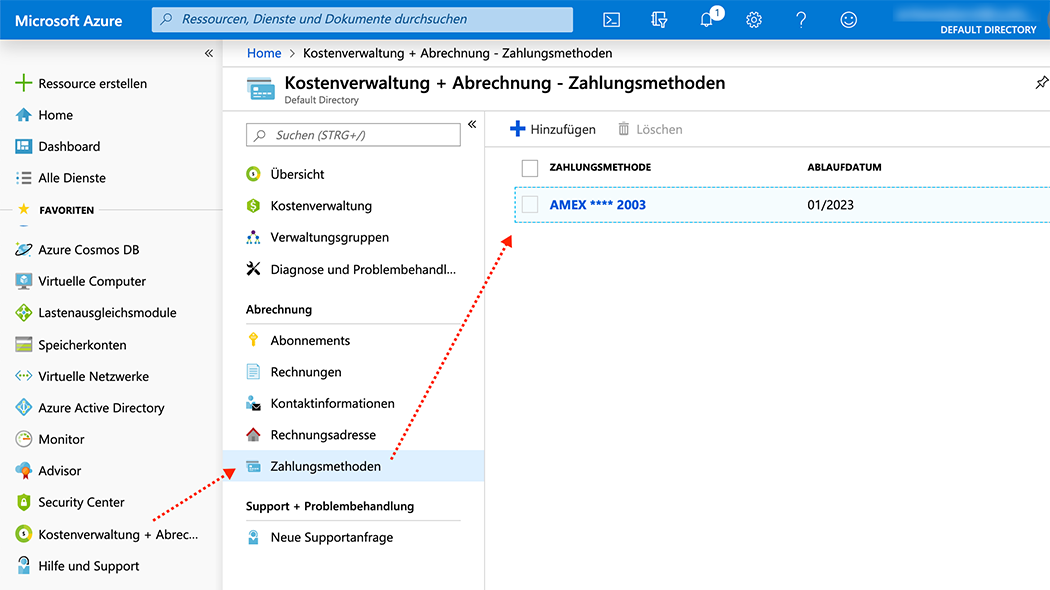1050x590 pixels.
Task: Pin the blade with the pin icon
Action: coord(1041,83)
